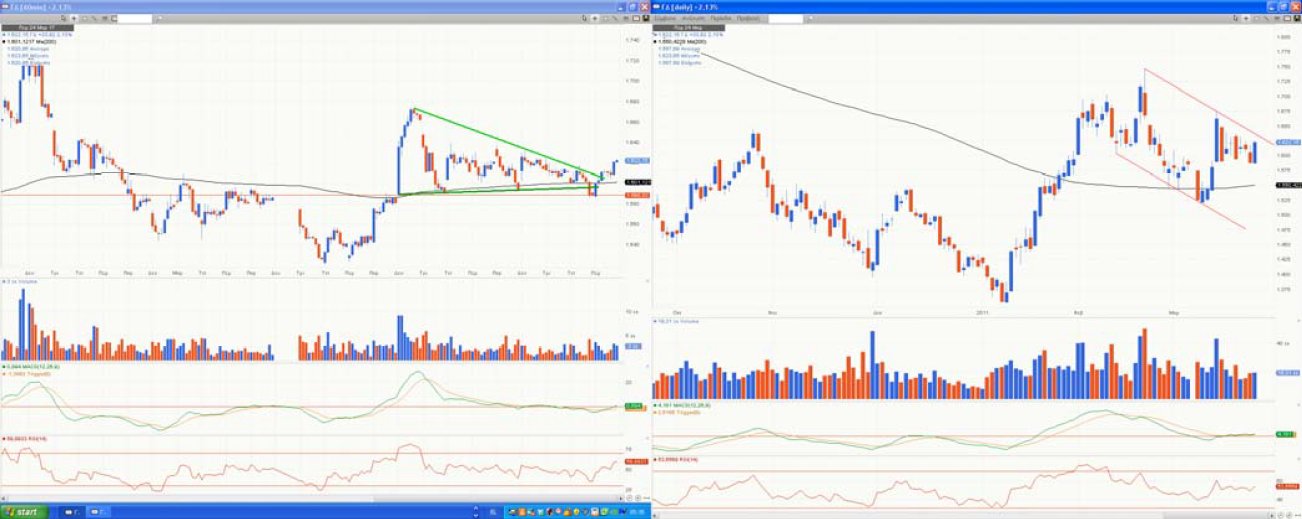Open the symbol dropdown arrow in the daily window
Screen dimensions: 1302x519
pos(807,18)
